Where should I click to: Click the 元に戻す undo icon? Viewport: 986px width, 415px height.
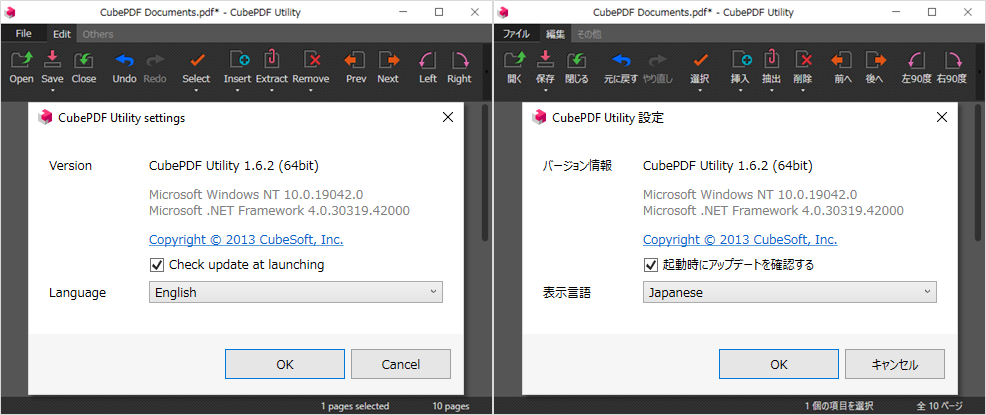click(x=621, y=60)
